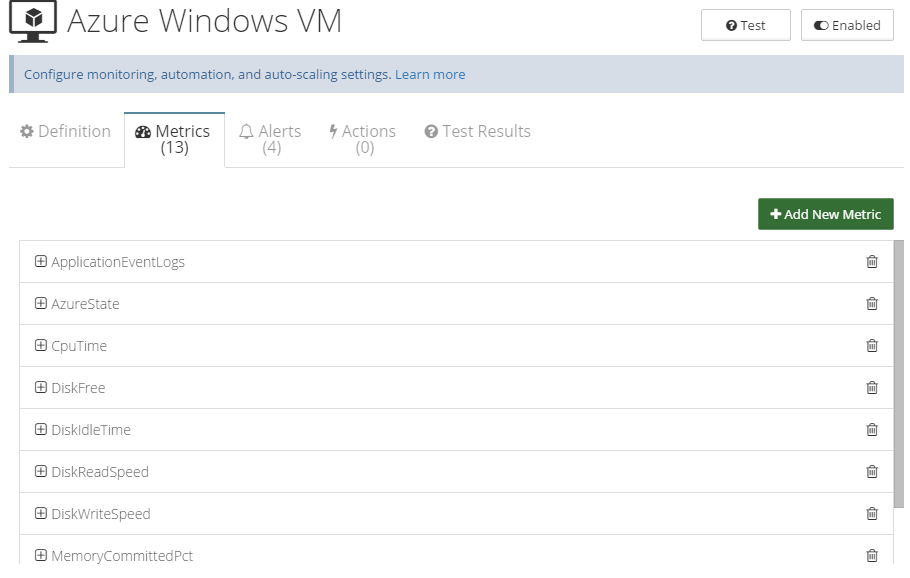Open the Actions (0) tab
This screenshot has height=578, width=910.
tap(363, 139)
